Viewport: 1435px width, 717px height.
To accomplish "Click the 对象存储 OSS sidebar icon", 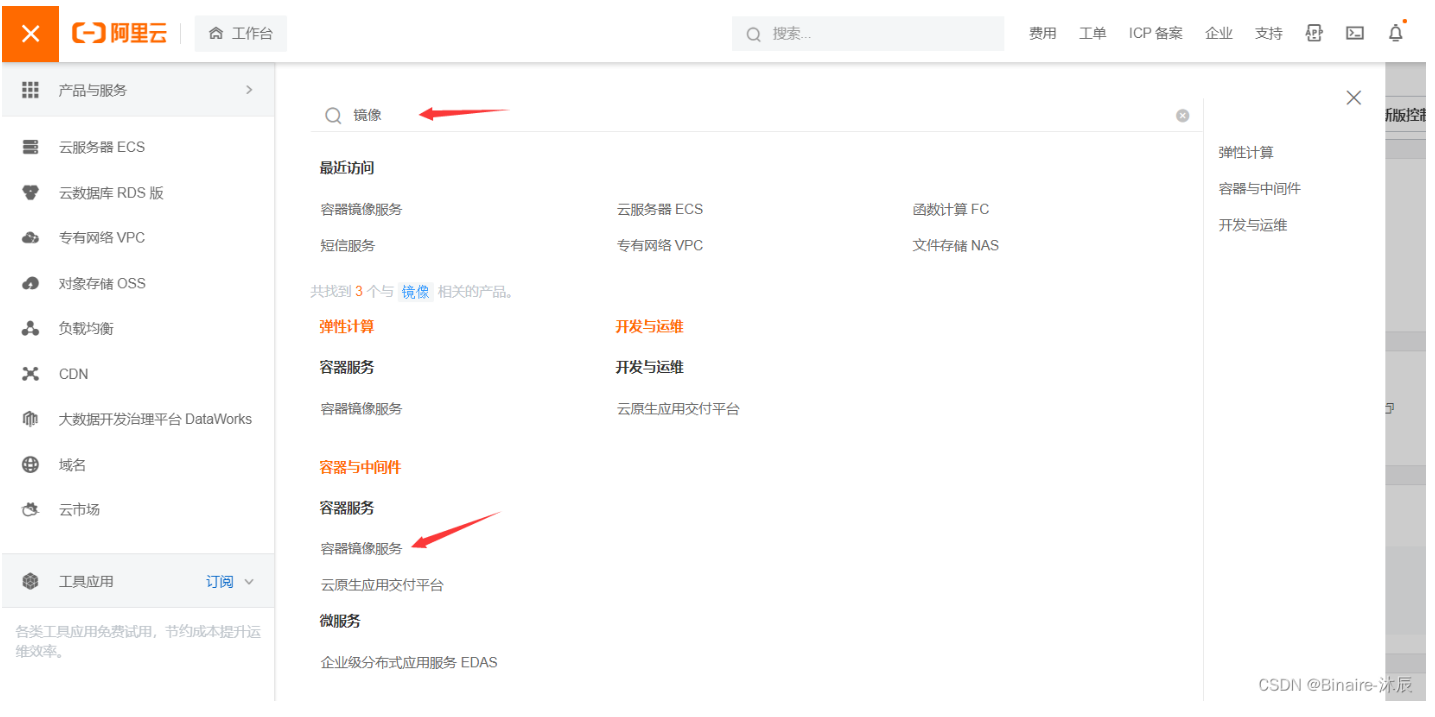I will [x=30, y=283].
